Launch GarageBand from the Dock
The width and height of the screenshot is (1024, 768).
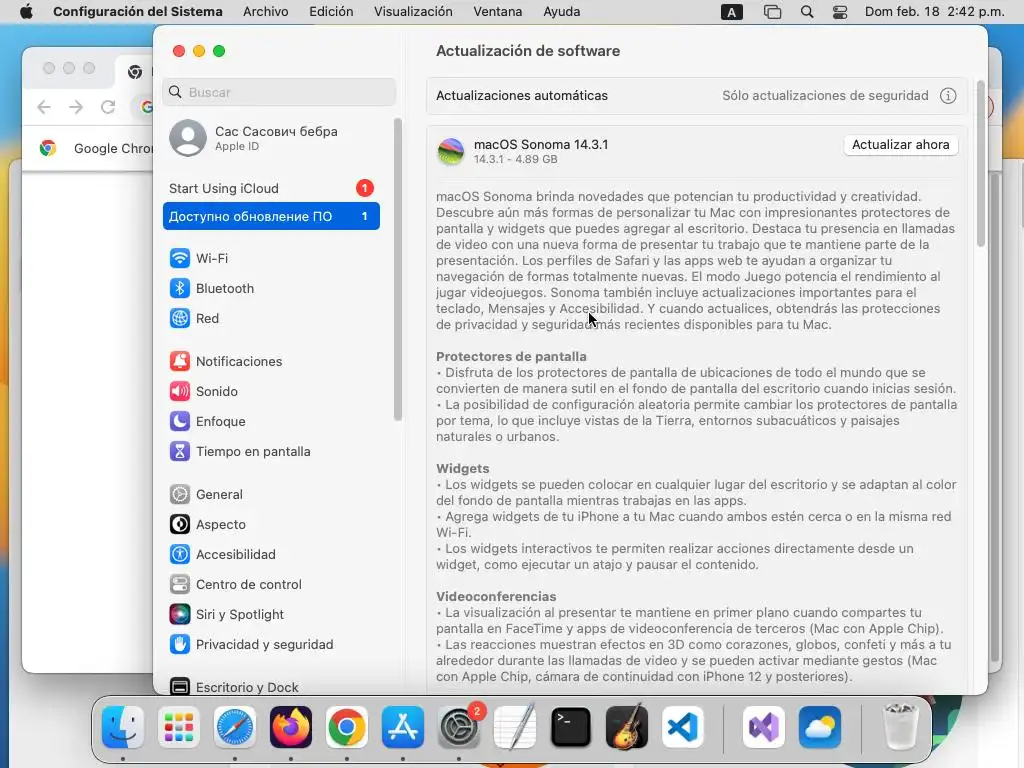(x=627, y=727)
